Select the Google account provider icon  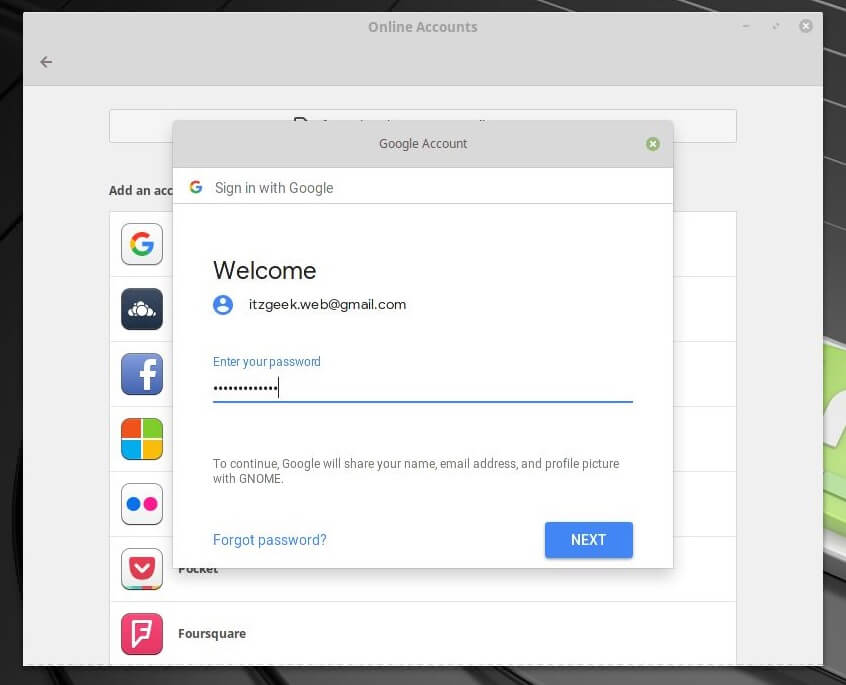tap(142, 244)
